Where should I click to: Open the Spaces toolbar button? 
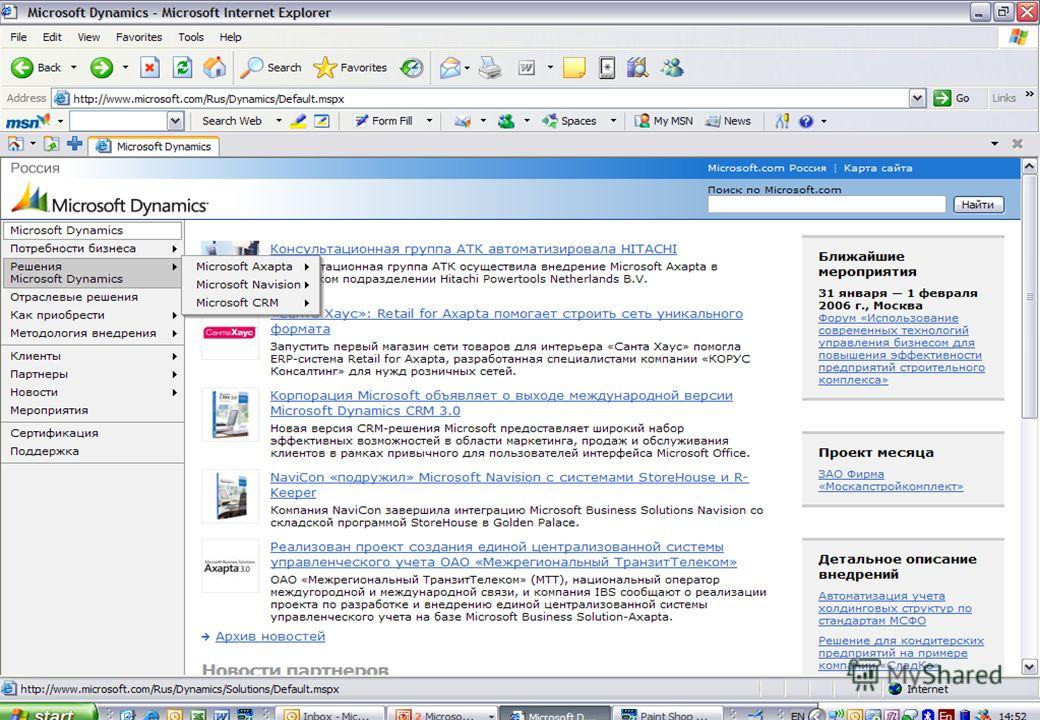pos(570,121)
